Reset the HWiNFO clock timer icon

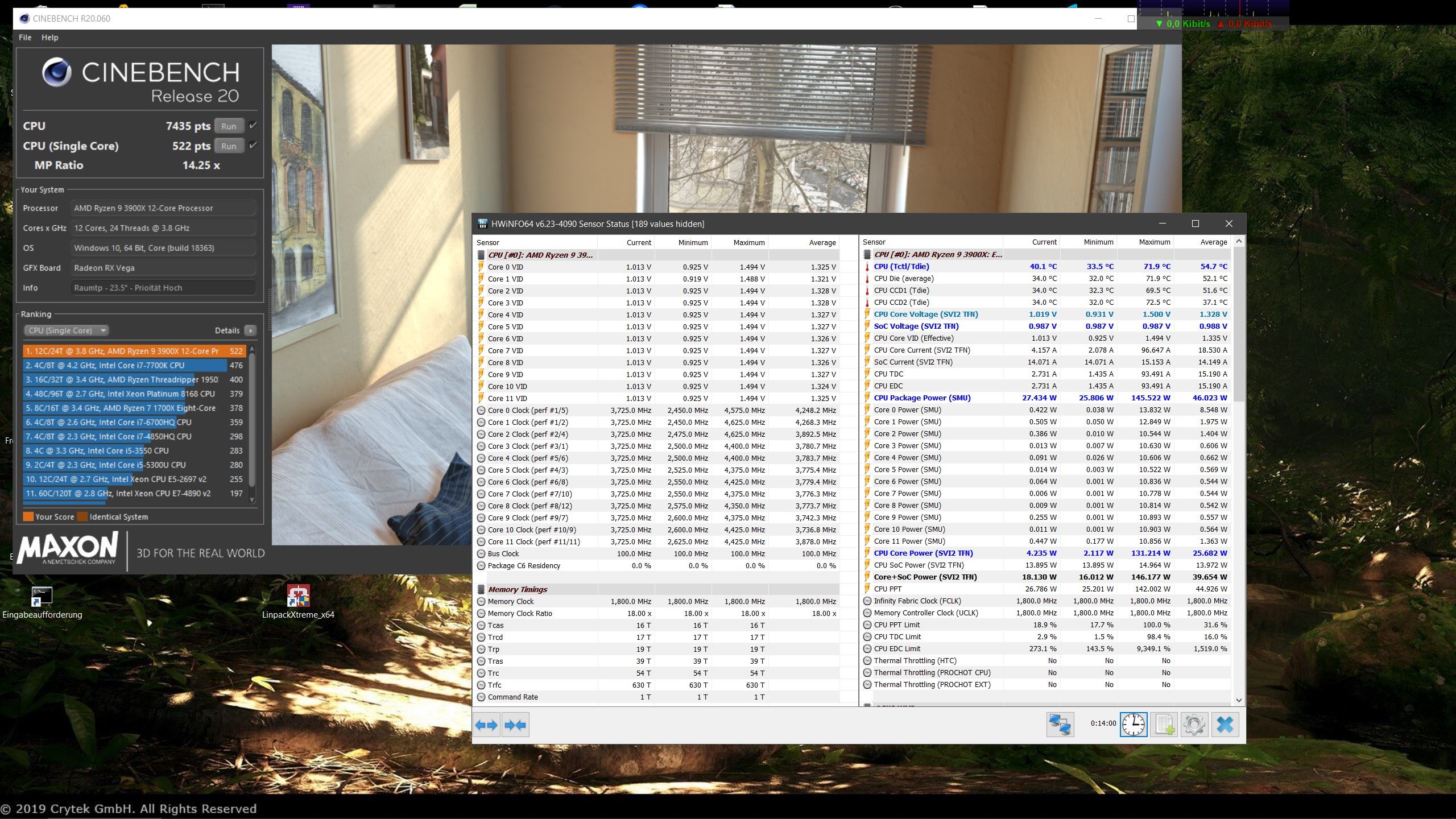click(1134, 725)
